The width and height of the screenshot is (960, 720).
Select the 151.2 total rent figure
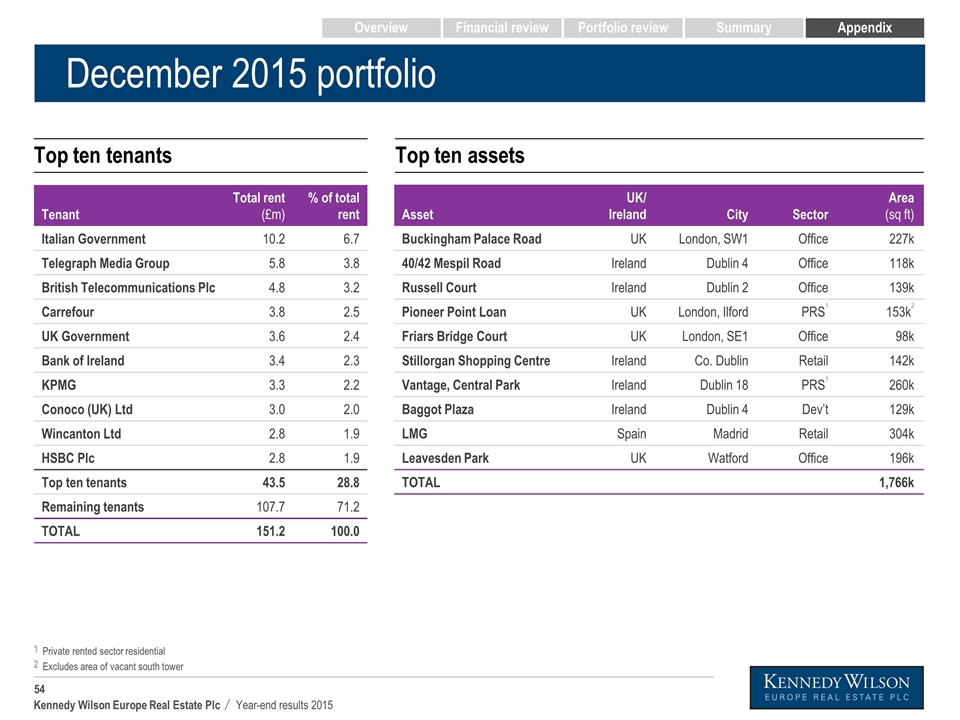pos(271,531)
